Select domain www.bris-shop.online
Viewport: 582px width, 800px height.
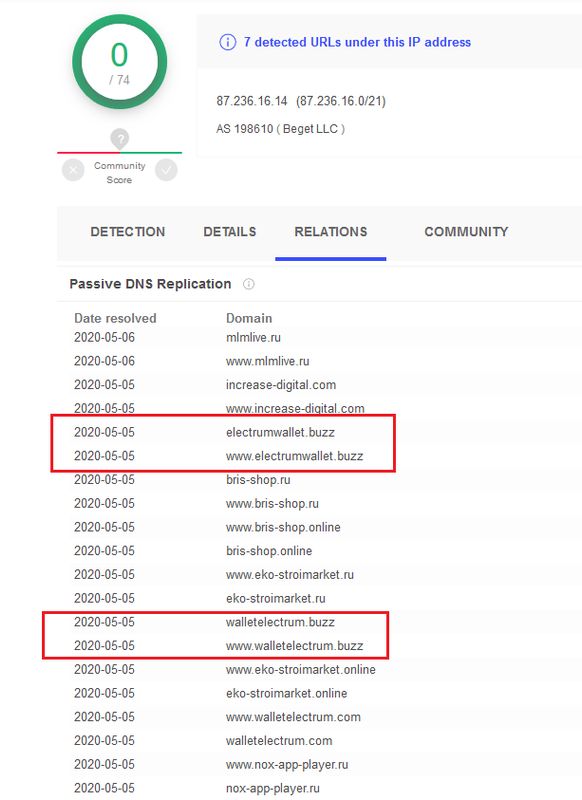283,528
